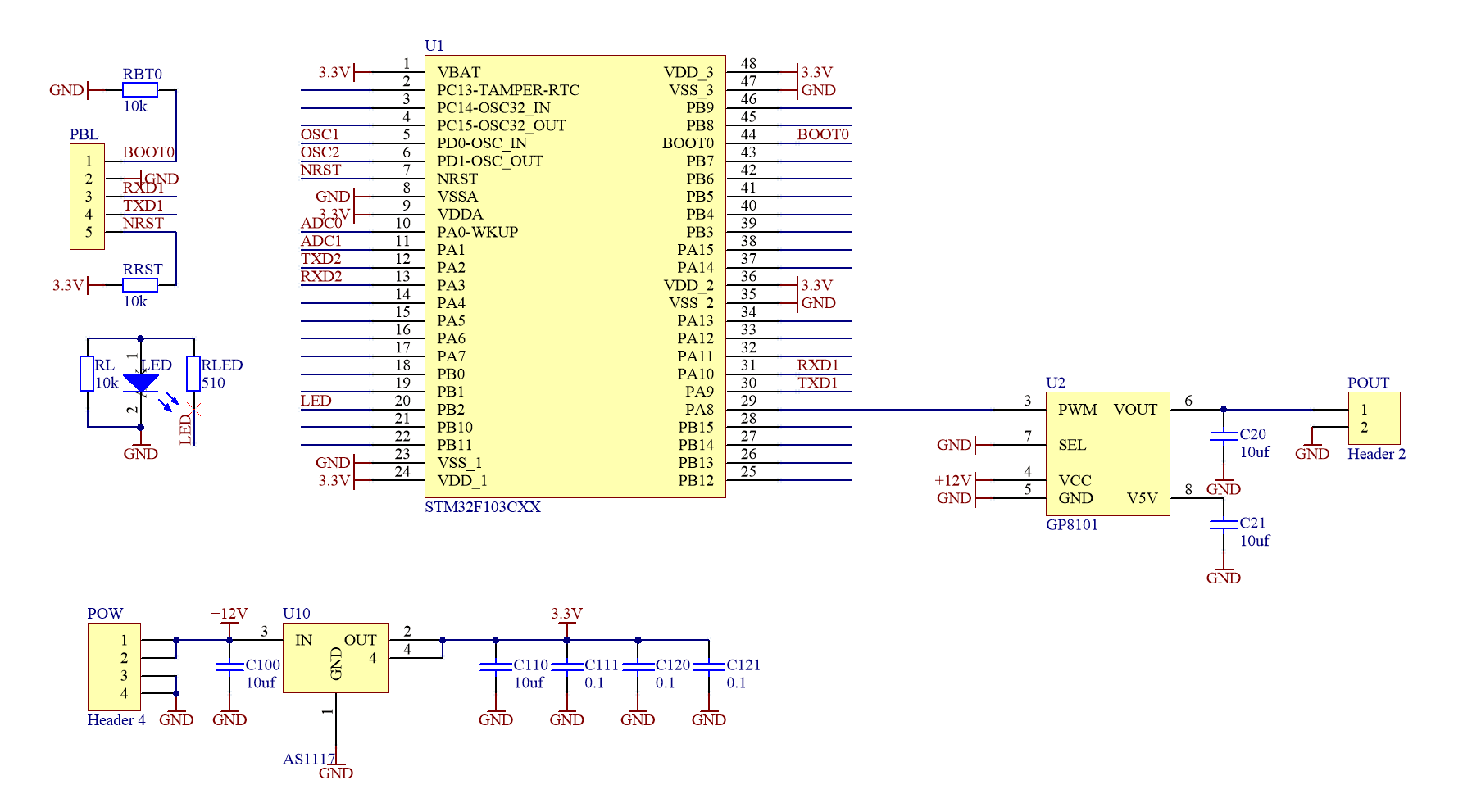Click the IN pin label on U10

303,640
